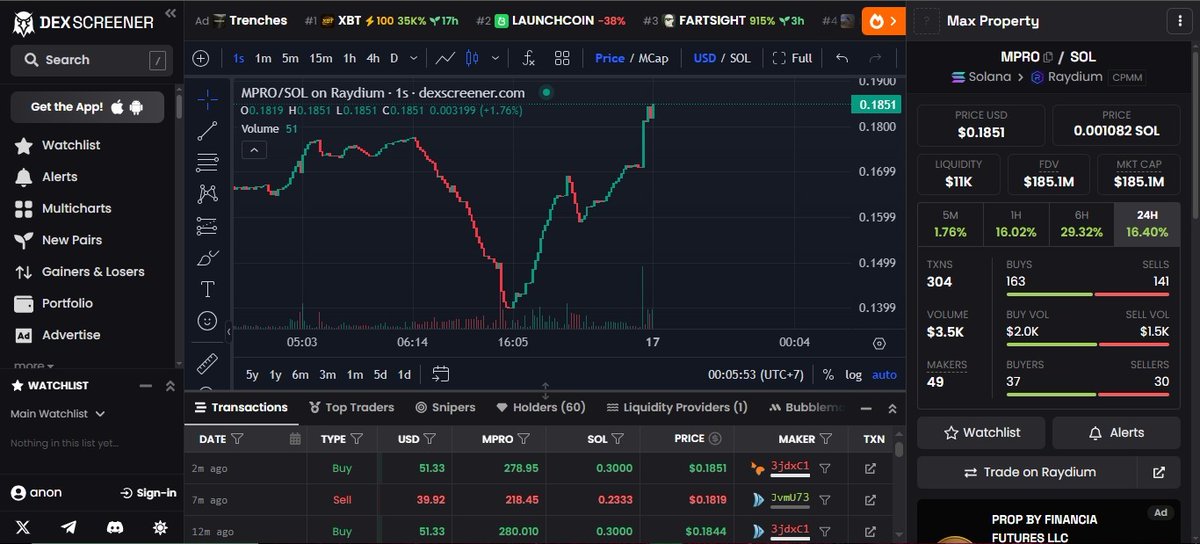Switch to Top Traders tab
1200x544 pixels.
pyautogui.click(x=351, y=407)
